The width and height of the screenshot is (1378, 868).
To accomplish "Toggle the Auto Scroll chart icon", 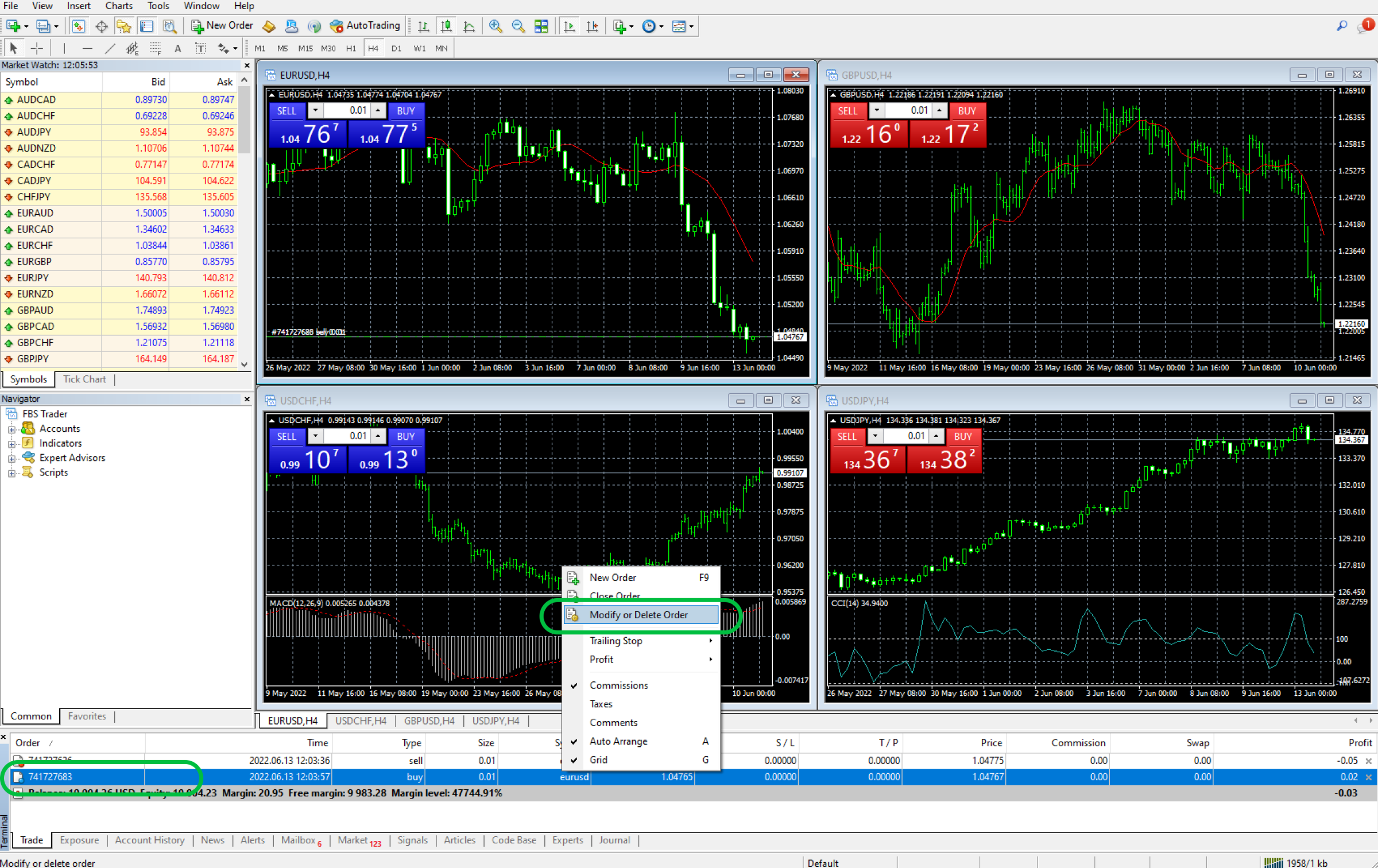I will pyautogui.click(x=569, y=26).
